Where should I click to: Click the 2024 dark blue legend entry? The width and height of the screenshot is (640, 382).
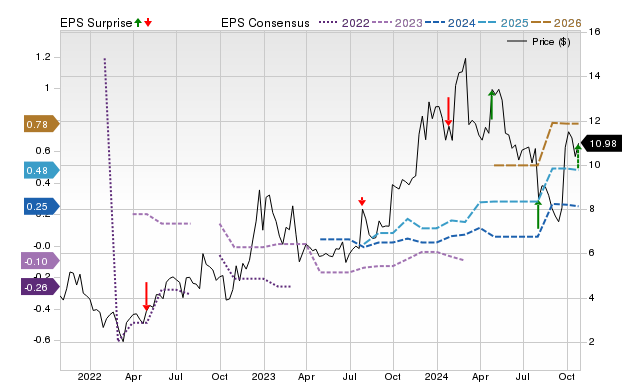[450, 23]
